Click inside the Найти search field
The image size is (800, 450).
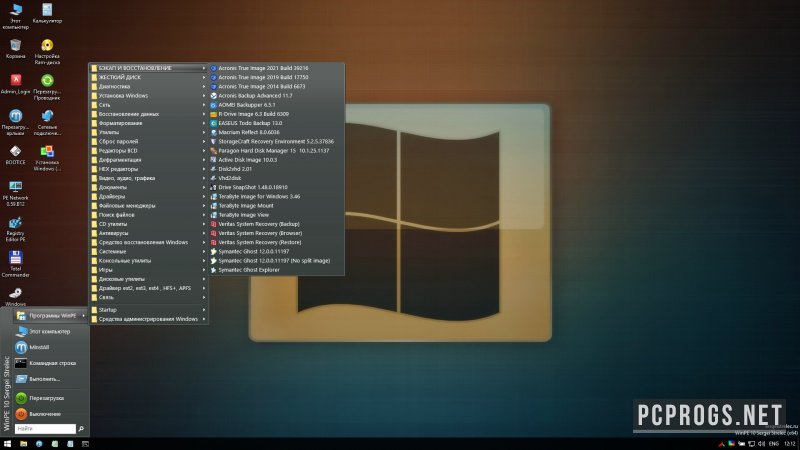45,429
